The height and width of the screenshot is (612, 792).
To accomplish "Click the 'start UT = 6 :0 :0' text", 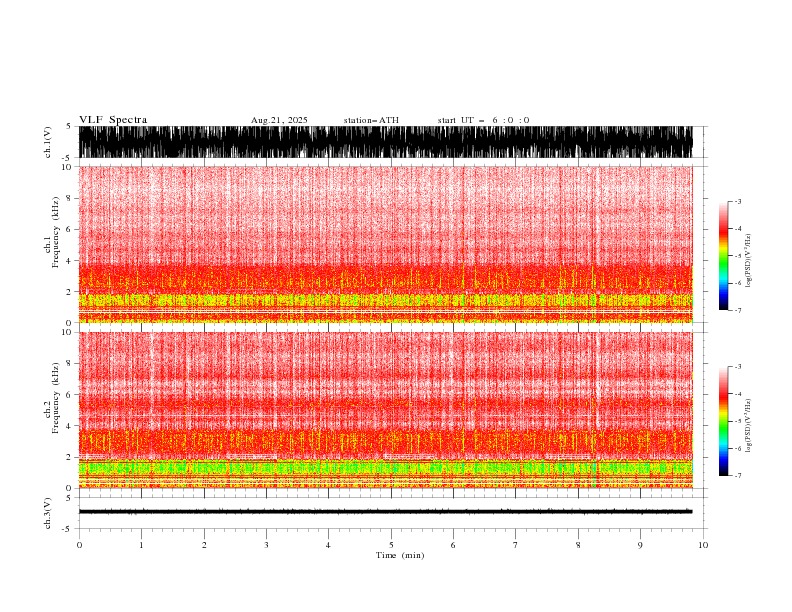I will tap(483, 120).
